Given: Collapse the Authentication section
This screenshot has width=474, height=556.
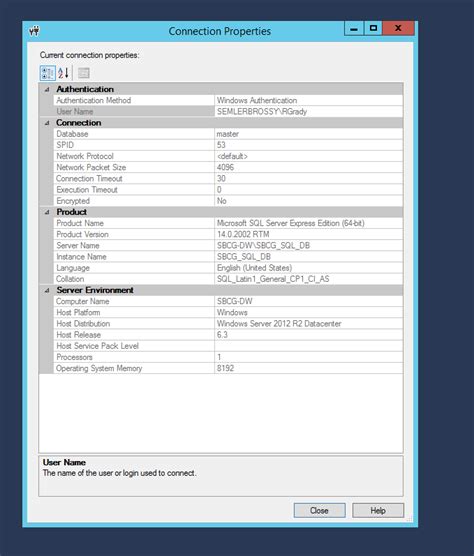Looking at the screenshot, I should coord(47,89).
